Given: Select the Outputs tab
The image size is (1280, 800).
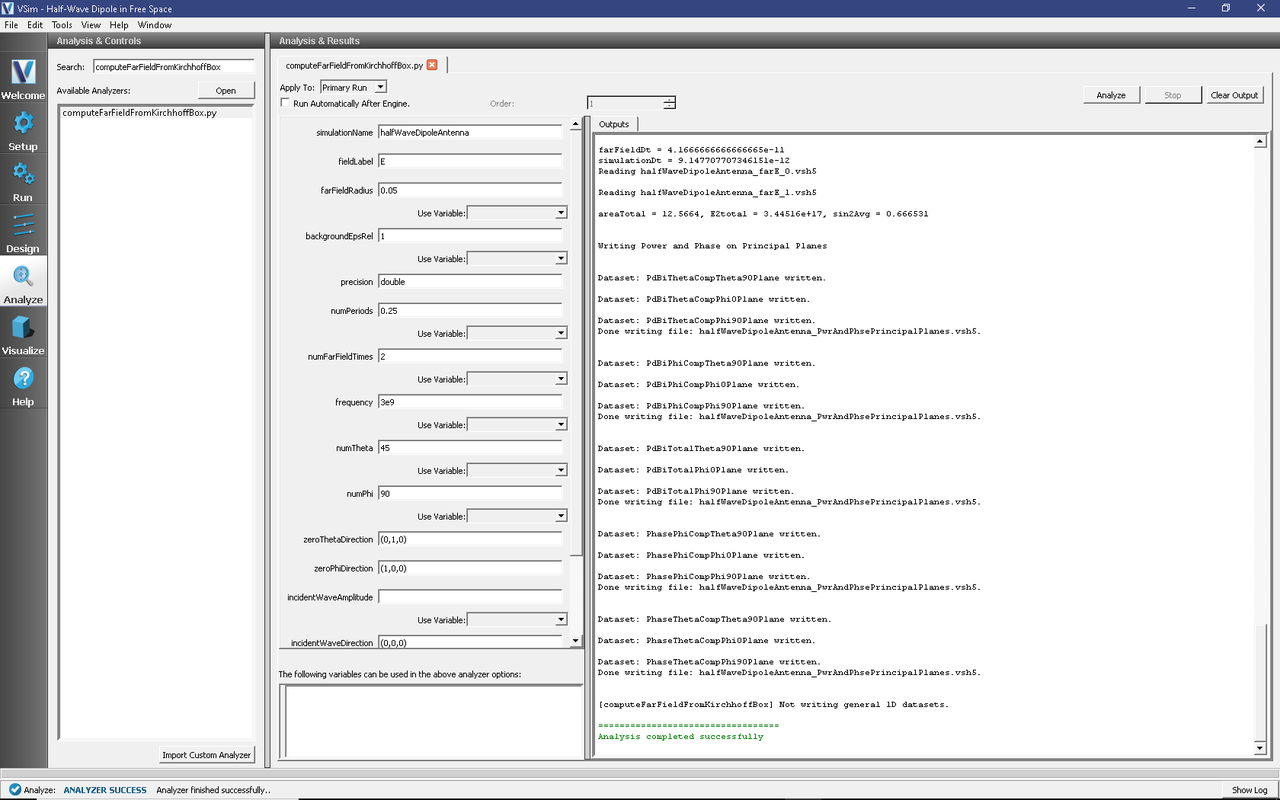Looking at the screenshot, I should [x=614, y=124].
